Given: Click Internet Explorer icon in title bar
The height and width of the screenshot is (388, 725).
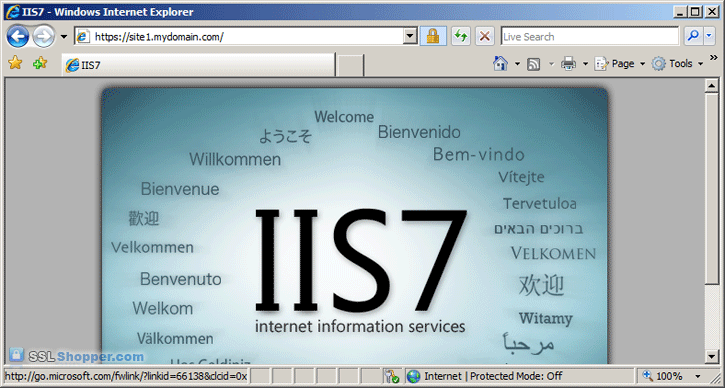Looking at the screenshot, I should pos(12,12).
